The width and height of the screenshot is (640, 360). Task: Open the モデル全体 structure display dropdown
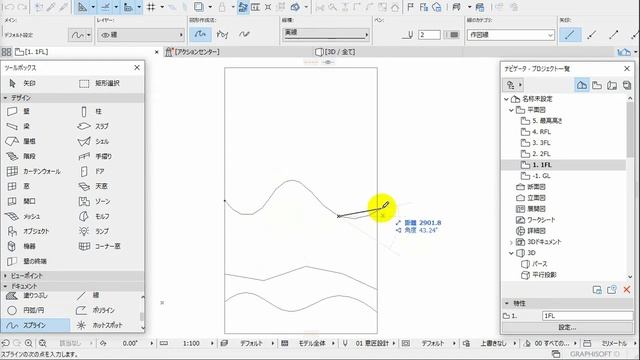pos(312,344)
